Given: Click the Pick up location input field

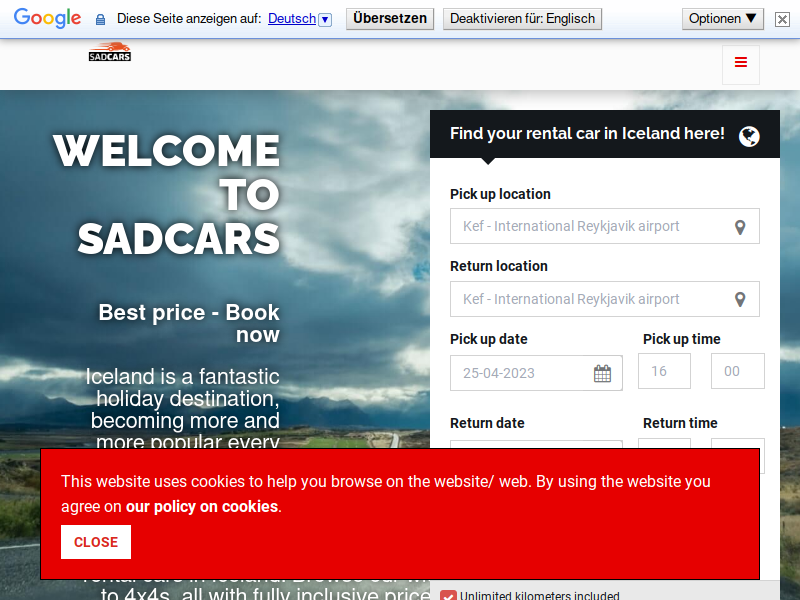Looking at the screenshot, I should coord(605,226).
